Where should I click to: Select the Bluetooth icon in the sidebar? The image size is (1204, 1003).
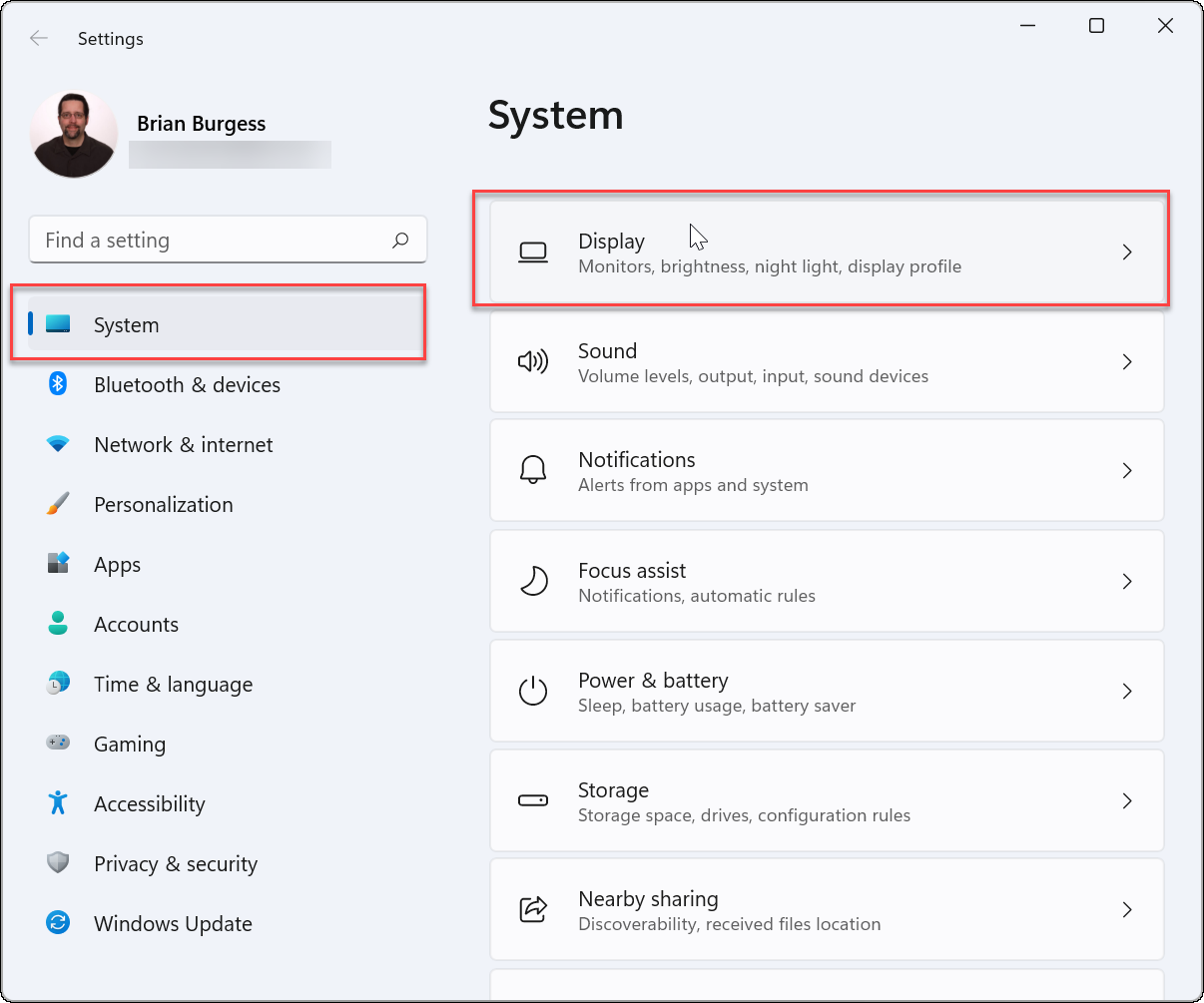point(57,384)
